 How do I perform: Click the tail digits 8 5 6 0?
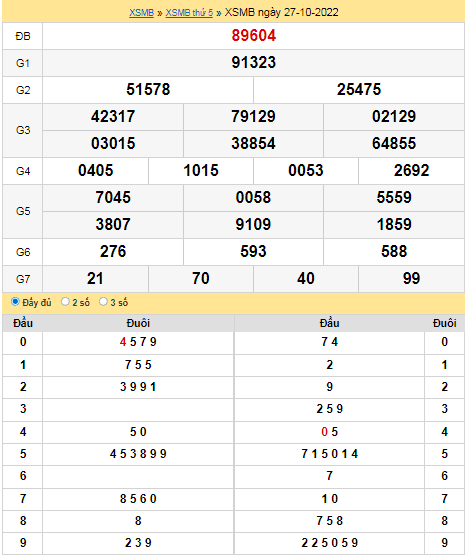138,499
